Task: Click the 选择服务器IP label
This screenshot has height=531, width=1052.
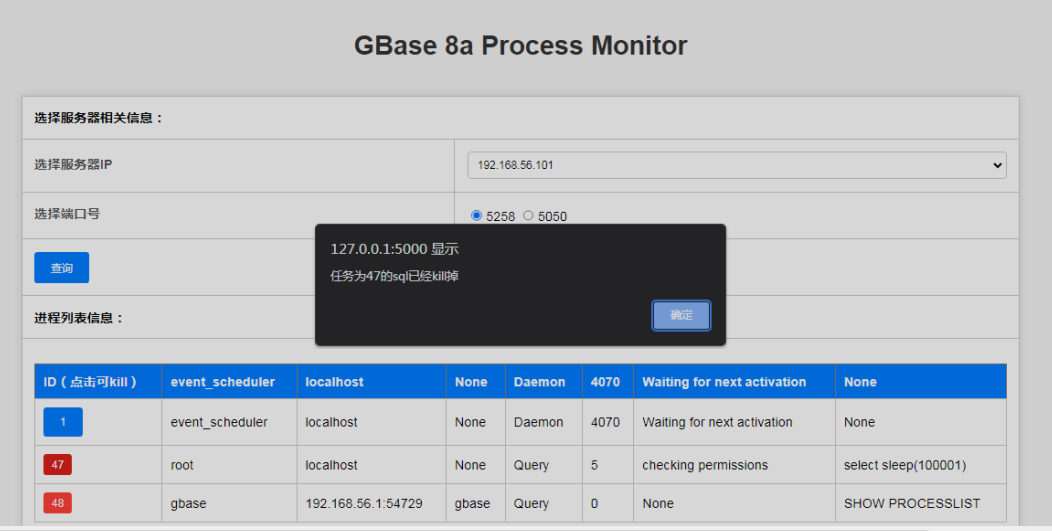Action: (73, 164)
